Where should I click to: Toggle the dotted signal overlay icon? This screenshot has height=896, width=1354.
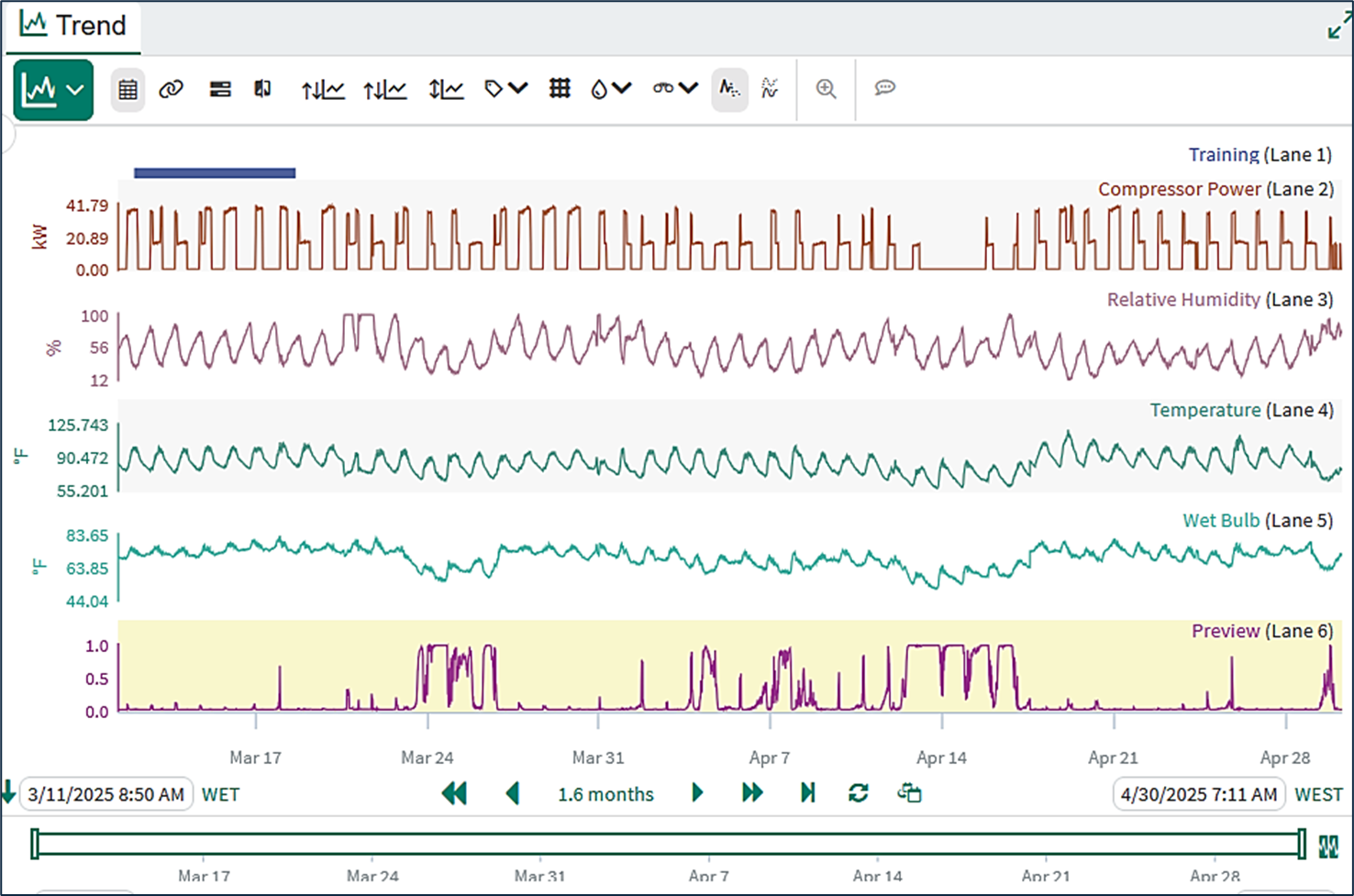(770, 89)
